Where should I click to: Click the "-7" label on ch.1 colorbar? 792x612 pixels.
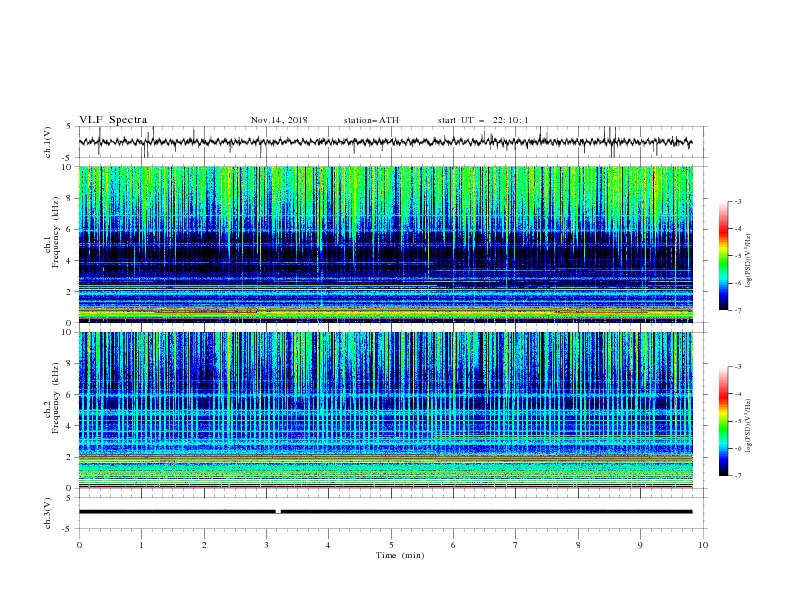coord(738,310)
